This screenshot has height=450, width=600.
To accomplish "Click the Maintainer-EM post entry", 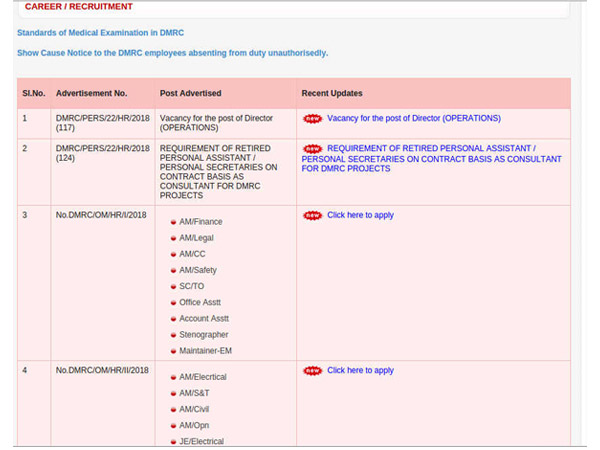I will coord(205,351).
